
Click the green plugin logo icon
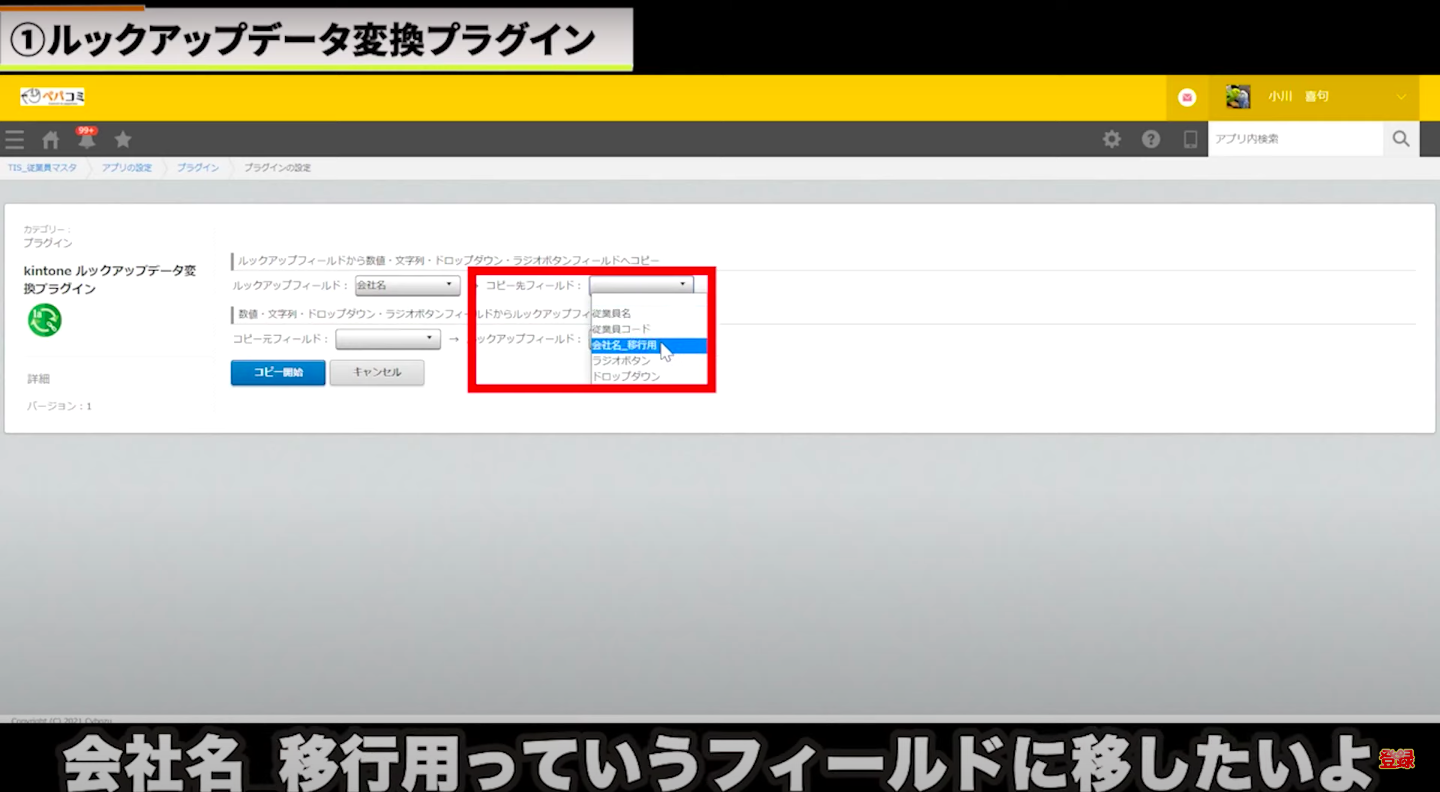(44, 320)
